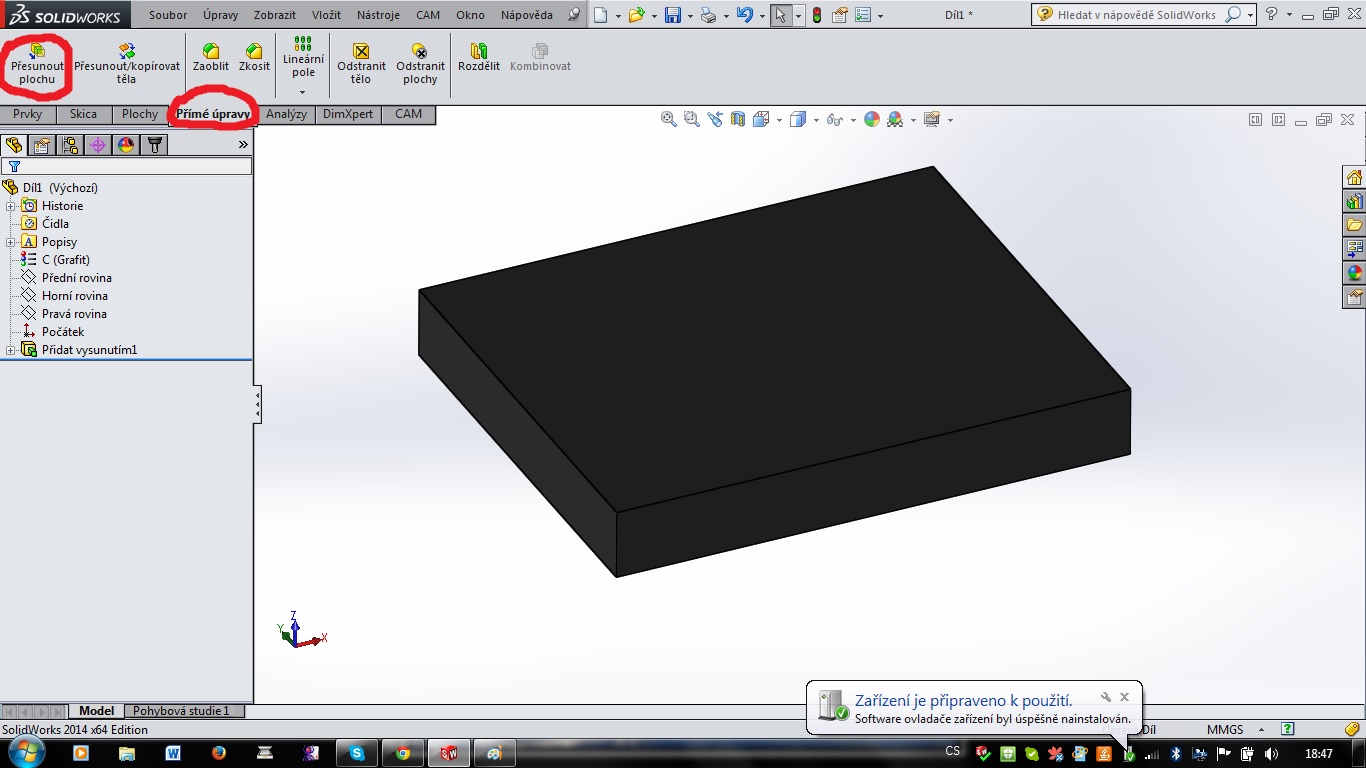Choose the Rozdělit split tool
The image size is (1366, 768).
[478, 58]
